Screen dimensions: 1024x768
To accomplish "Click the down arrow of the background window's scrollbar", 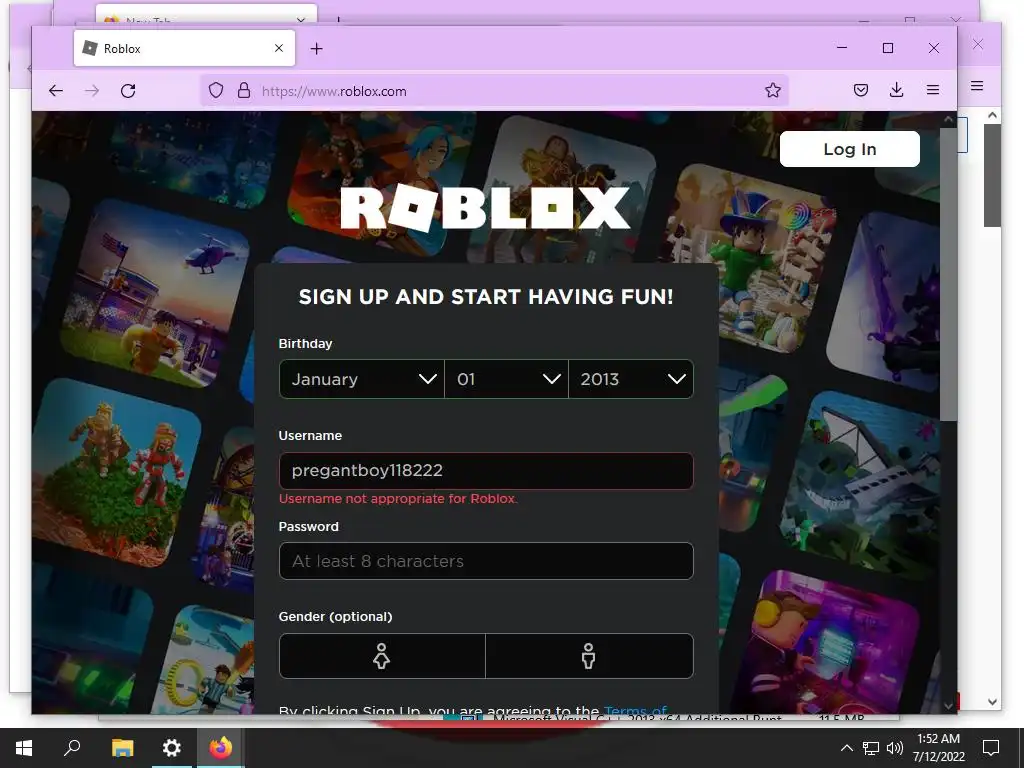I will pos(993,702).
